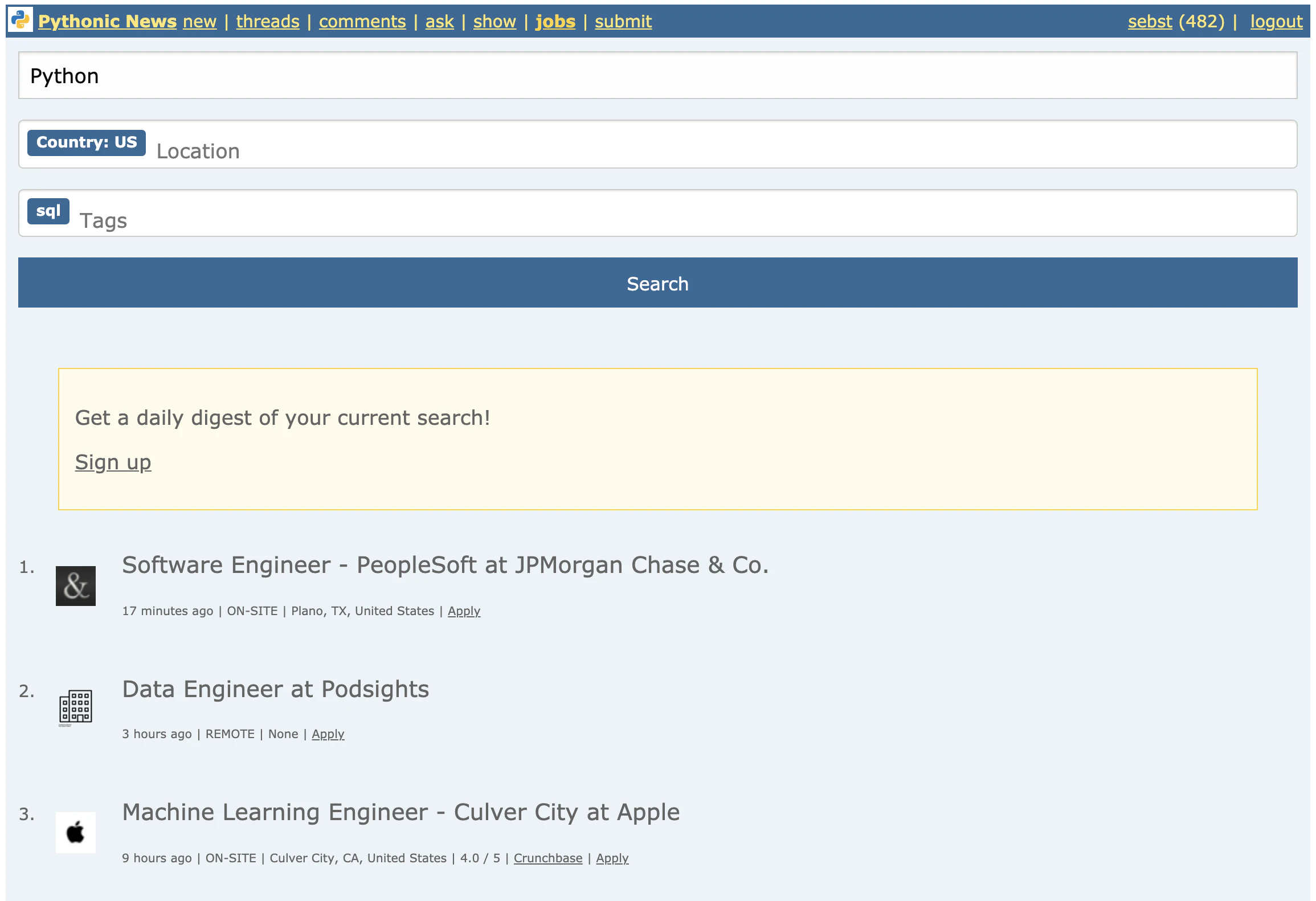Open the show page
1316x901 pixels.
pos(494,22)
